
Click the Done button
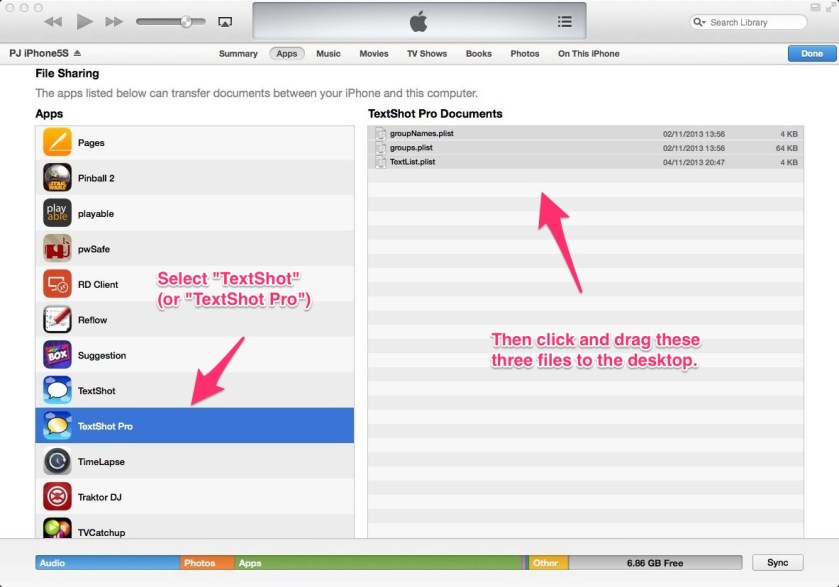tap(812, 54)
